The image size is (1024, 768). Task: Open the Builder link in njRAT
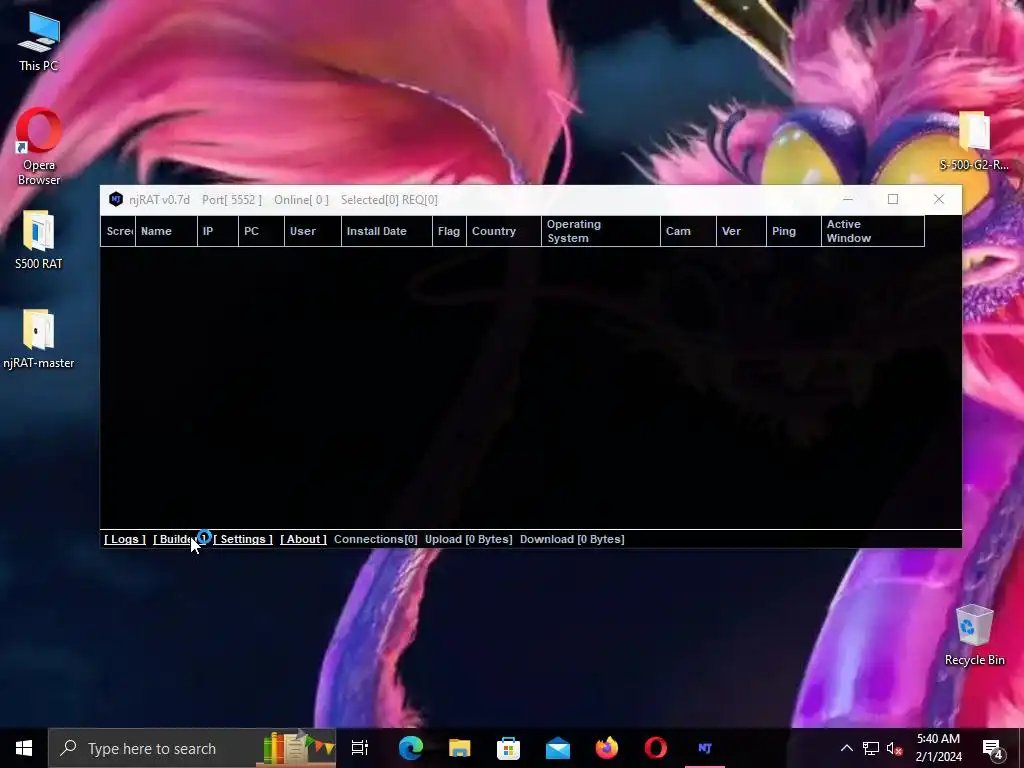(178, 539)
